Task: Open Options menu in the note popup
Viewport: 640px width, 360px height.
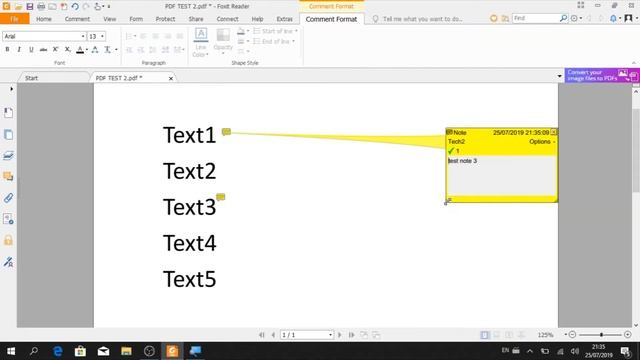Action: [542, 142]
